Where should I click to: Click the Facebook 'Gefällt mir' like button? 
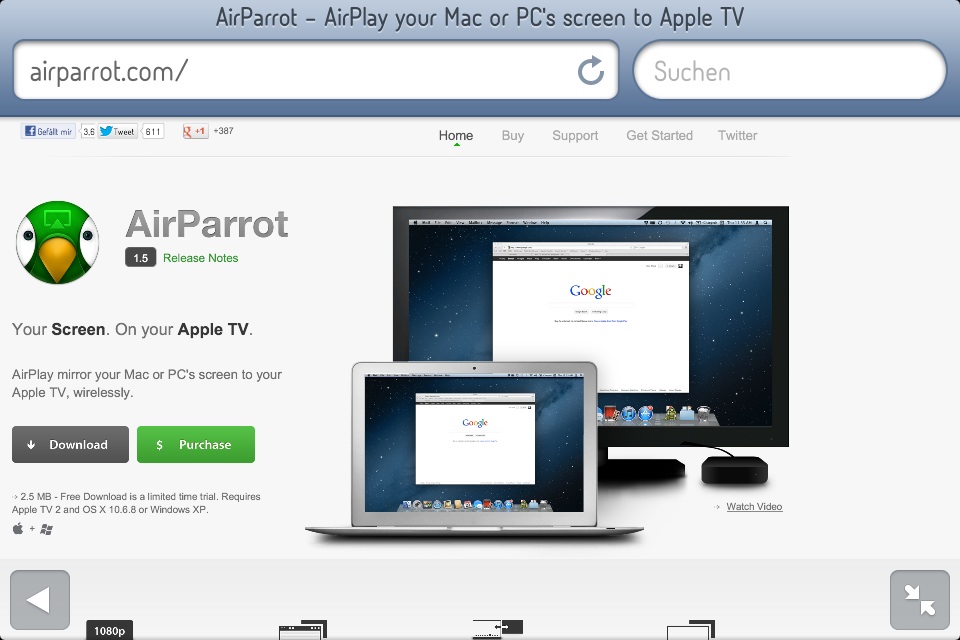tap(48, 131)
